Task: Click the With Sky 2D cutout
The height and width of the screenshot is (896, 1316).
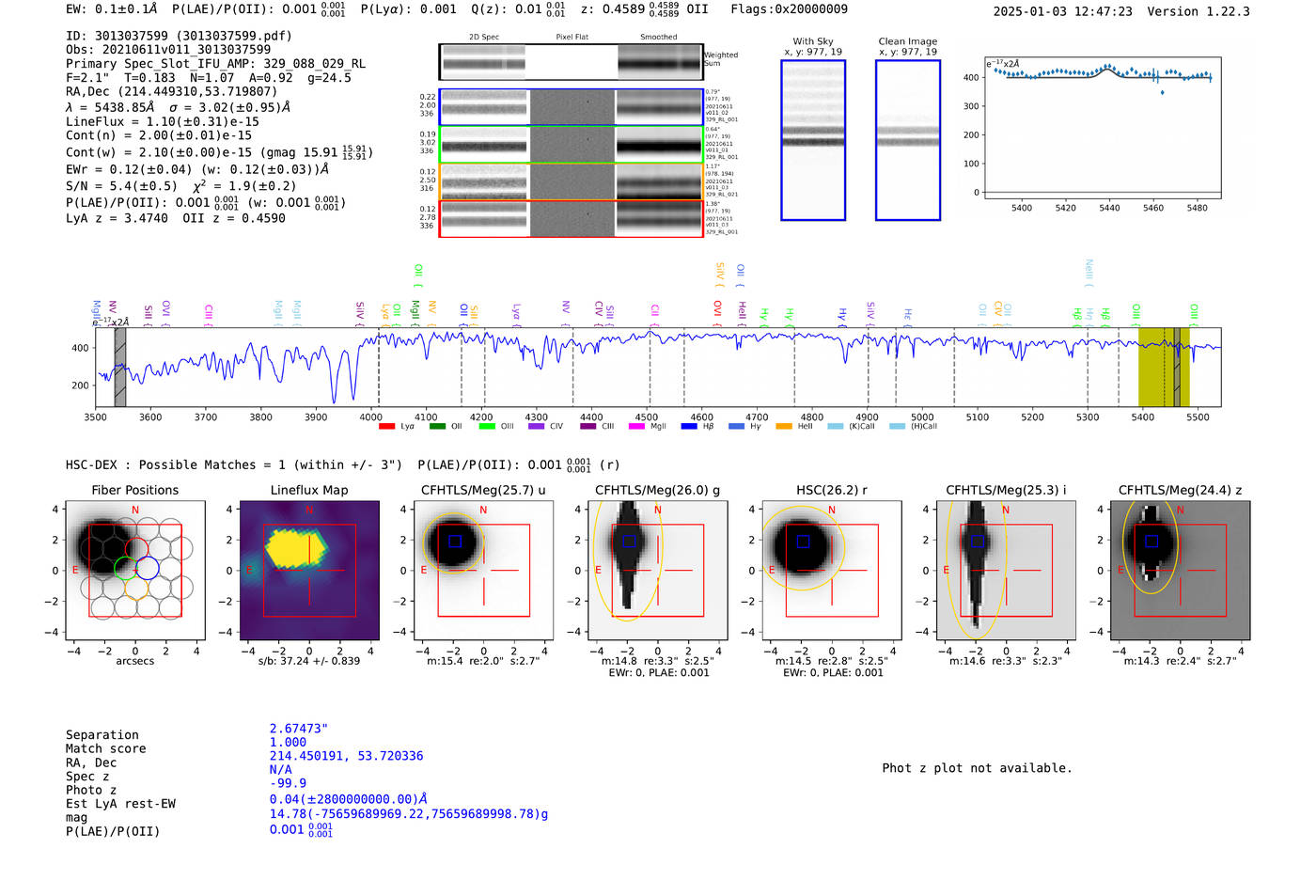Action: [813, 140]
